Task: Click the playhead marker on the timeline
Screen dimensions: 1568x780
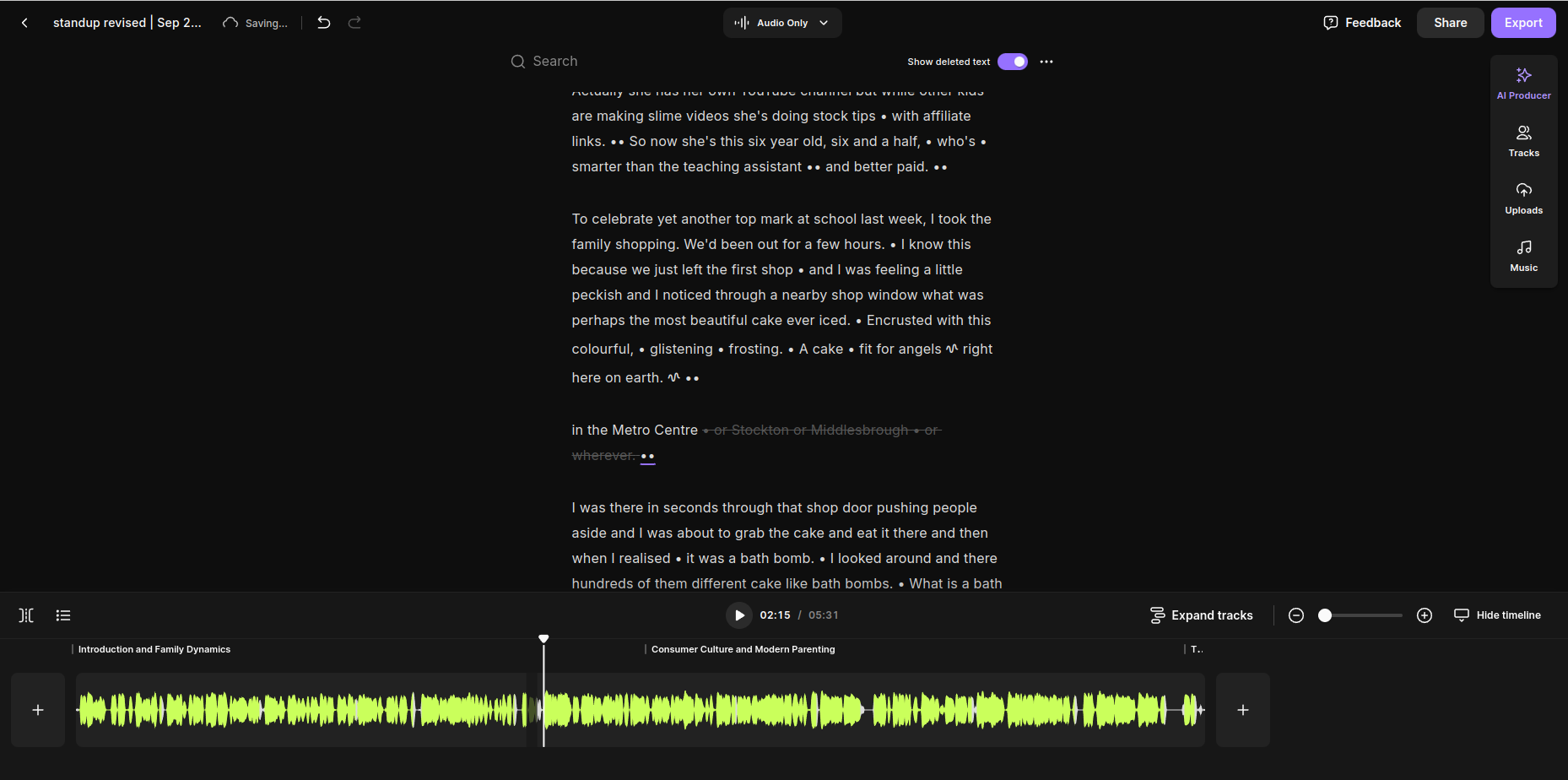Action: pyautogui.click(x=543, y=639)
